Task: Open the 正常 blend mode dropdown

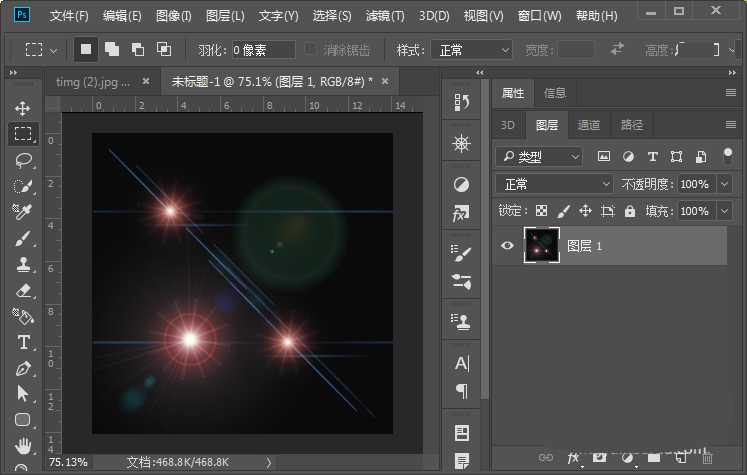Action: pos(555,184)
